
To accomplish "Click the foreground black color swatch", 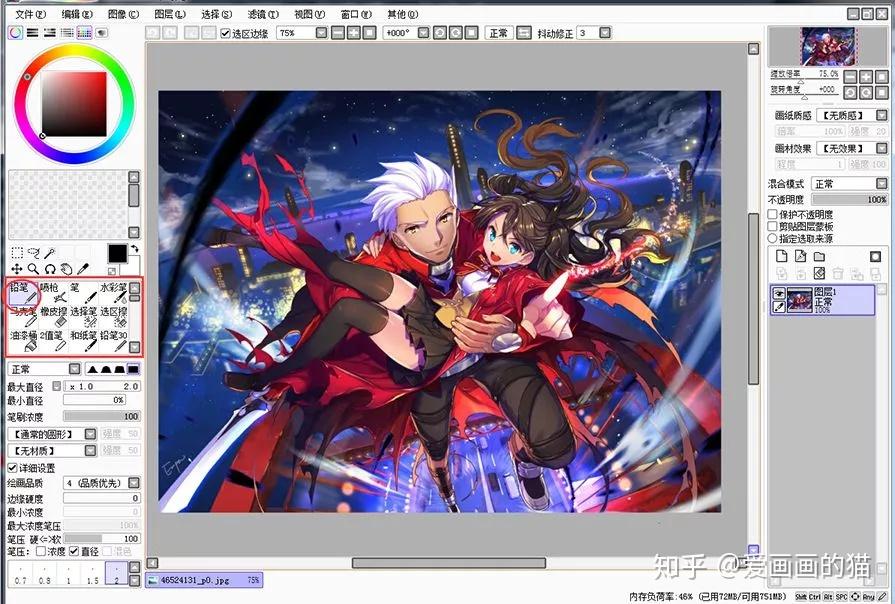I will click(x=117, y=253).
